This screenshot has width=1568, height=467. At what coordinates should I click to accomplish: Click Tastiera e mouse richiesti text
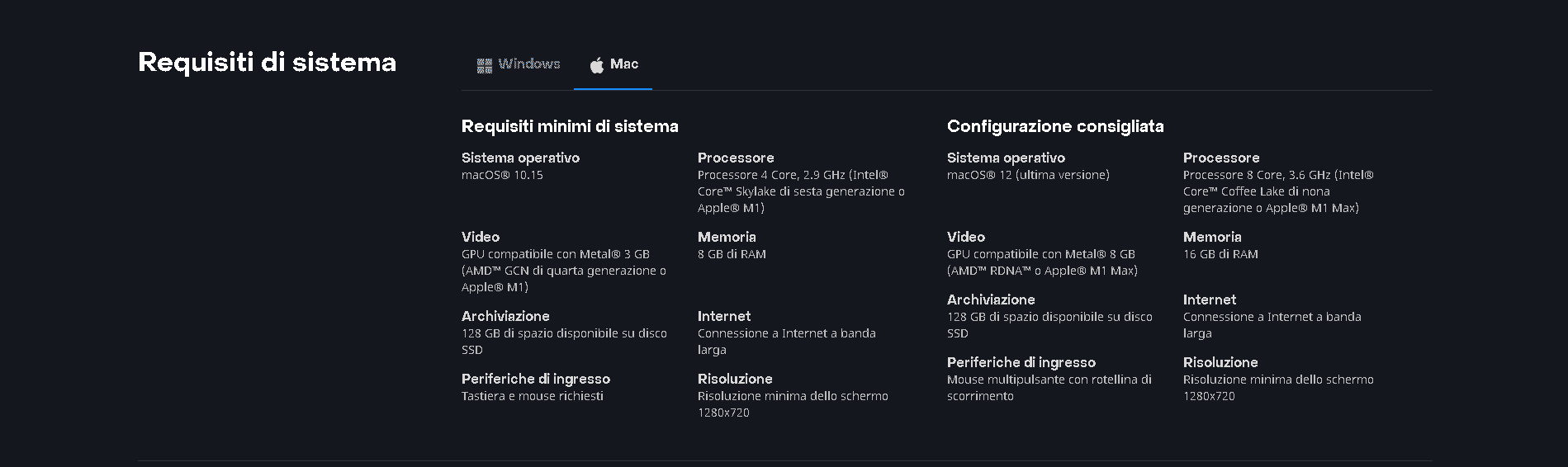coord(533,396)
